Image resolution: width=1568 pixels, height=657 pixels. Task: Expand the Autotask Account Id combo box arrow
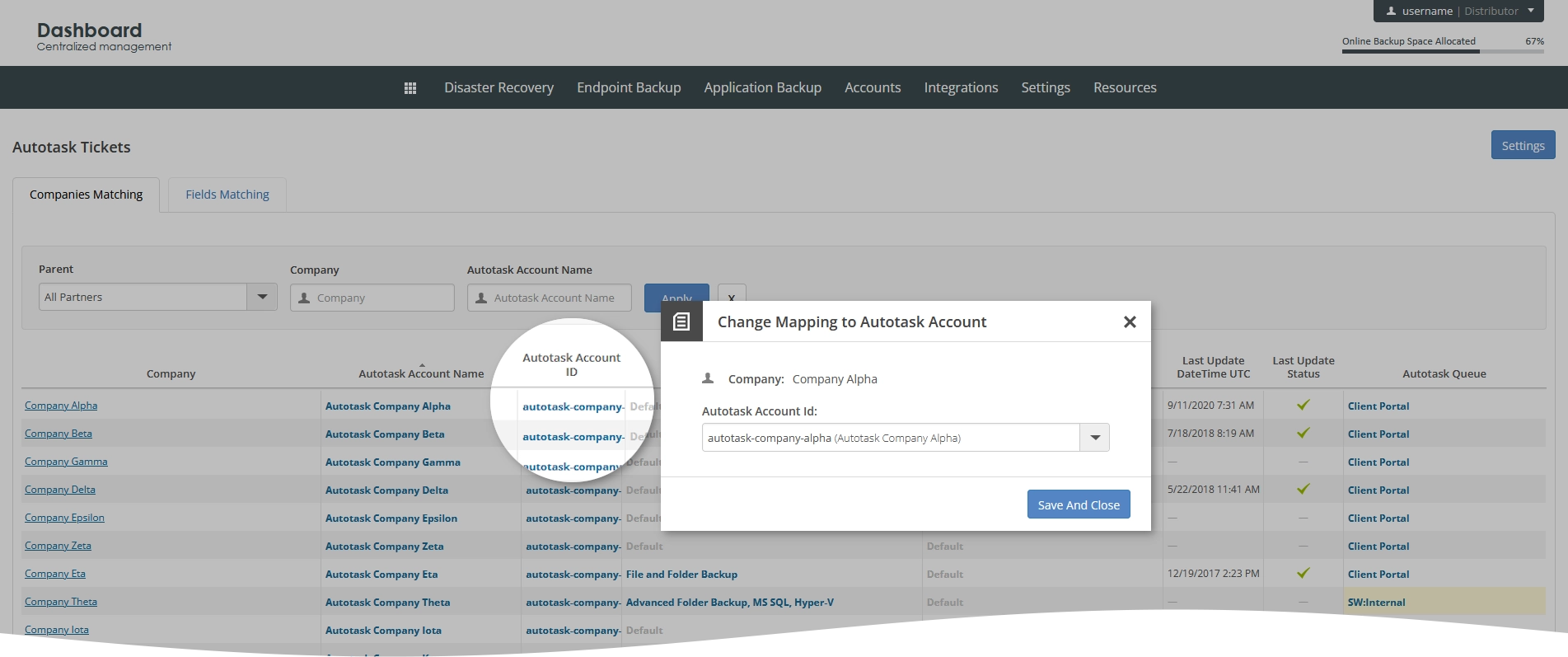1095,438
